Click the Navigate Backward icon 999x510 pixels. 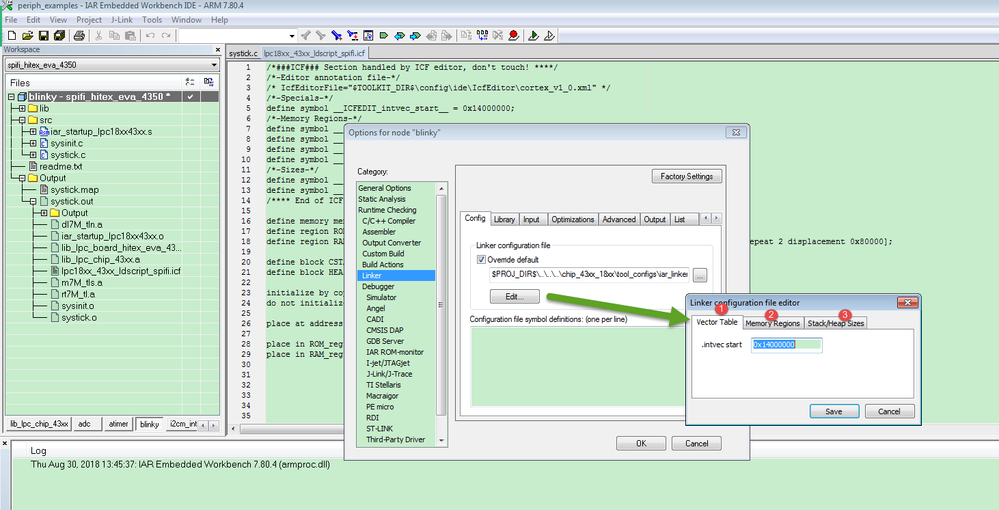[432, 36]
